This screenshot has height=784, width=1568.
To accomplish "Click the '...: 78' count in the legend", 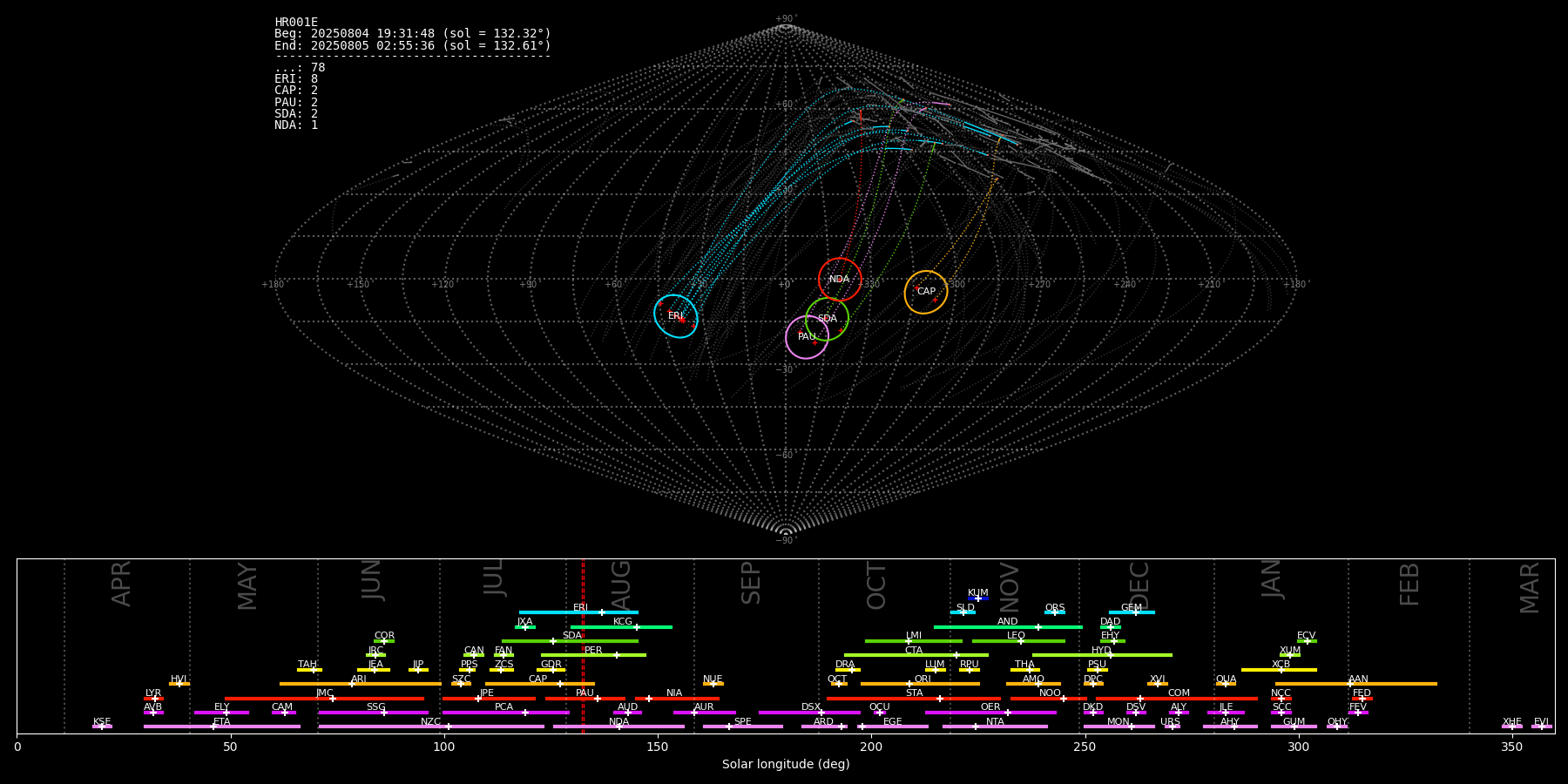I will pos(300,68).
